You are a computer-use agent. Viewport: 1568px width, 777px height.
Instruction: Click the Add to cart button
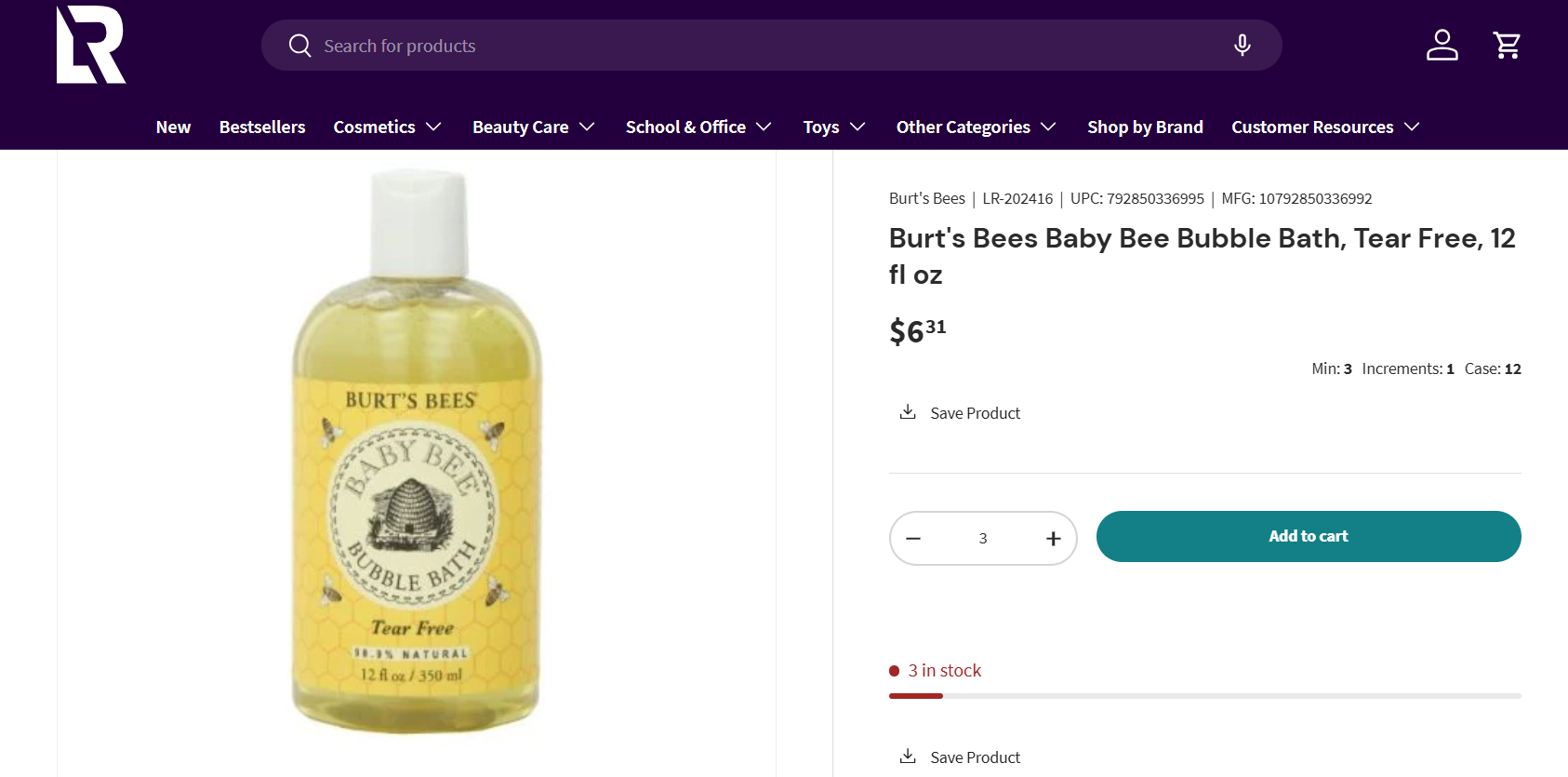[1309, 536]
